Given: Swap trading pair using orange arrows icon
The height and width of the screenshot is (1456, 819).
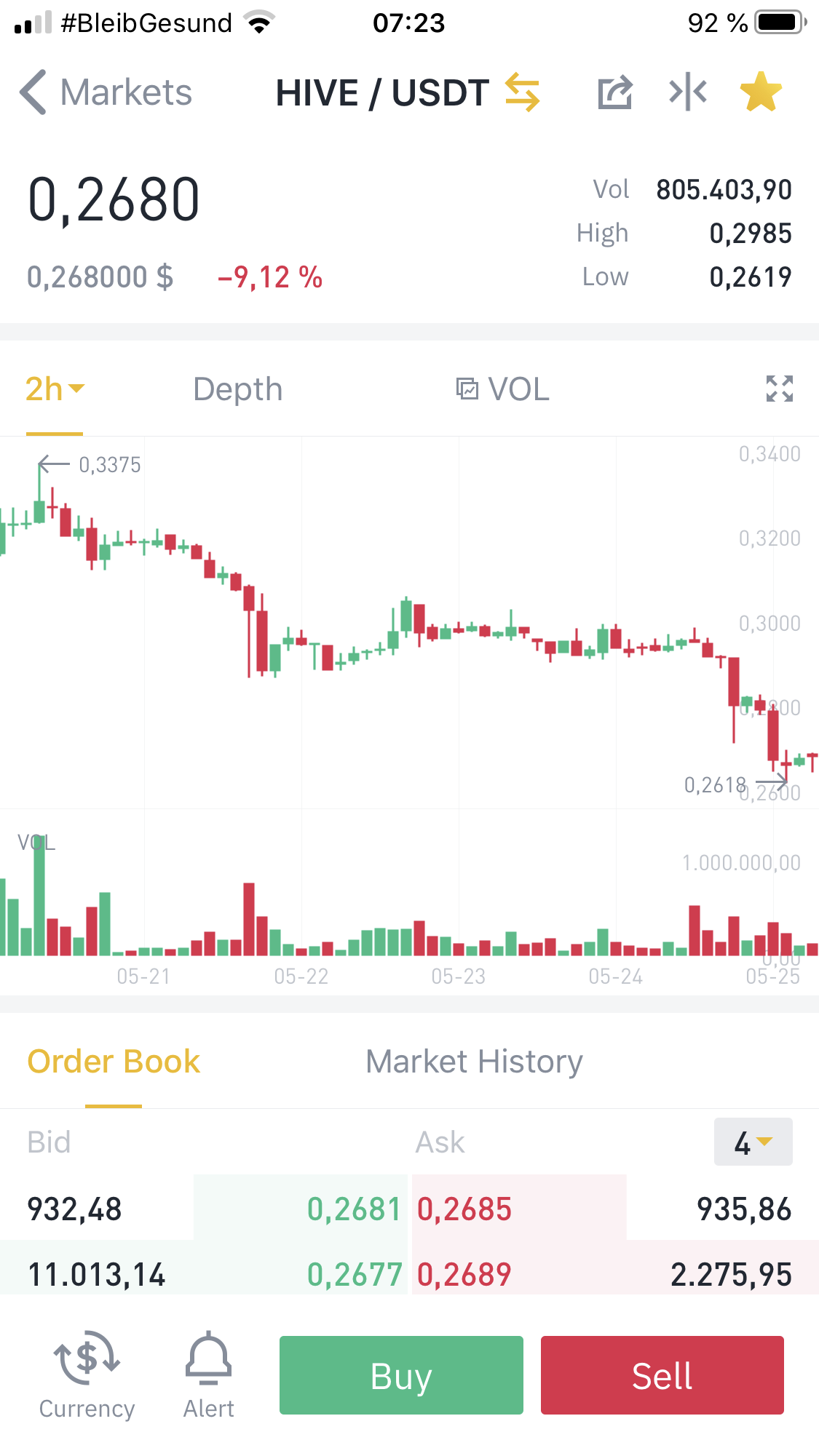Looking at the screenshot, I should tap(522, 92).
